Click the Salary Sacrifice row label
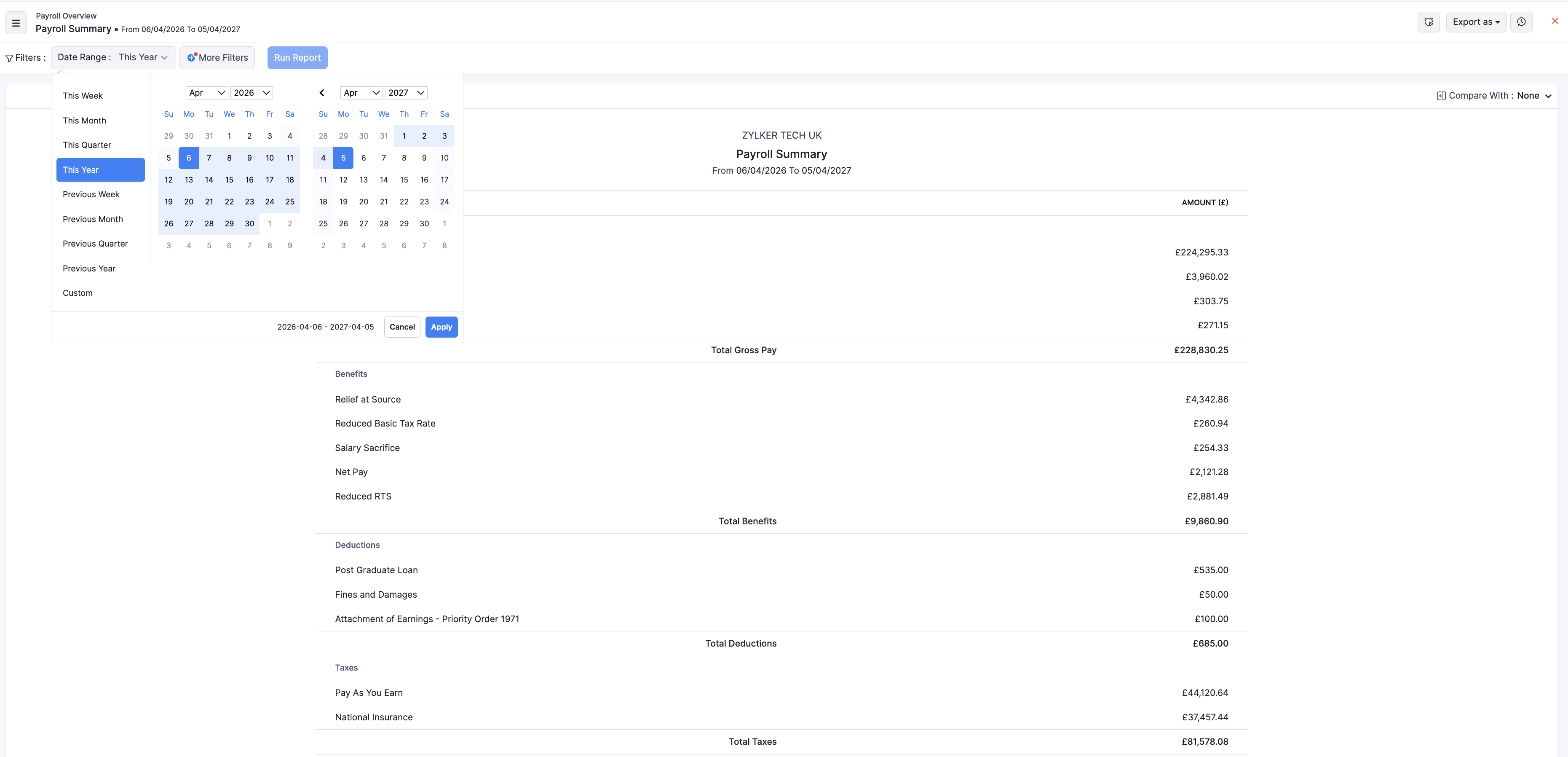1568x757 pixels. tap(367, 448)
